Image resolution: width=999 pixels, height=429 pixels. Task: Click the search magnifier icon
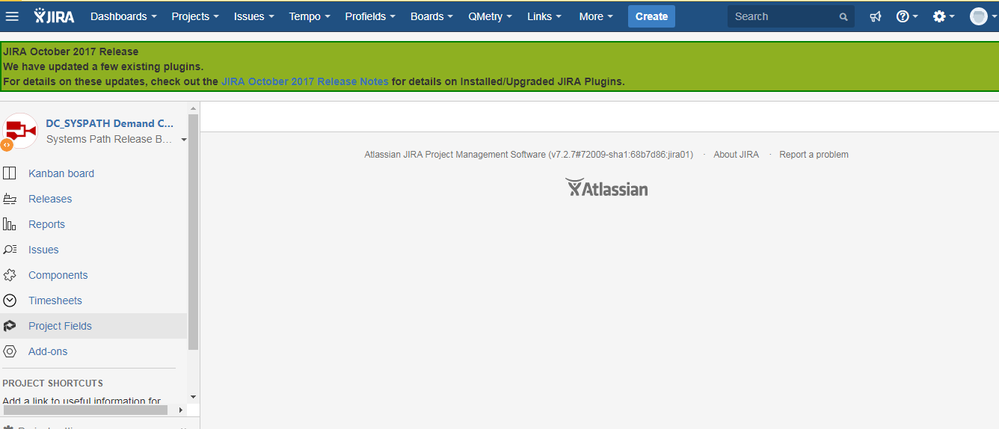coord(844,17)
